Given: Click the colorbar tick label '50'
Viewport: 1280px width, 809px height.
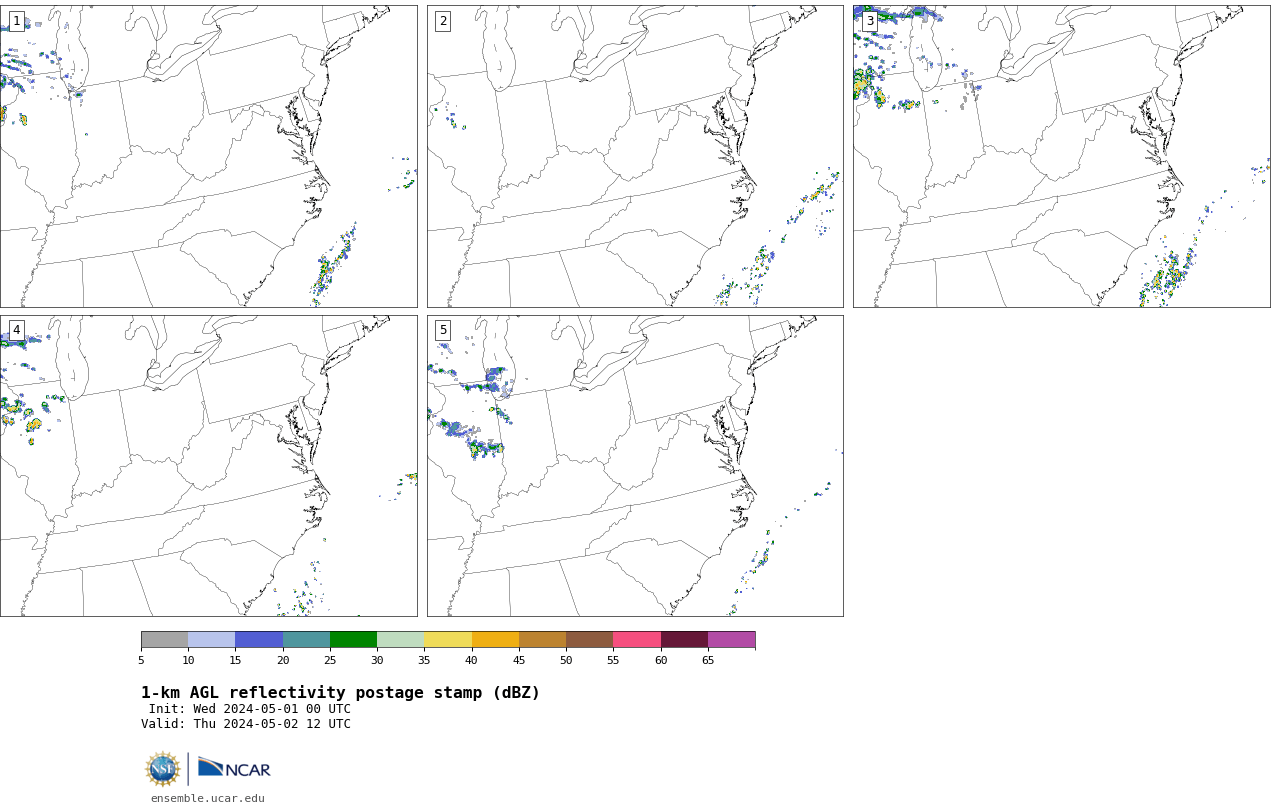Looking at the screenshot, I should 566,660.
